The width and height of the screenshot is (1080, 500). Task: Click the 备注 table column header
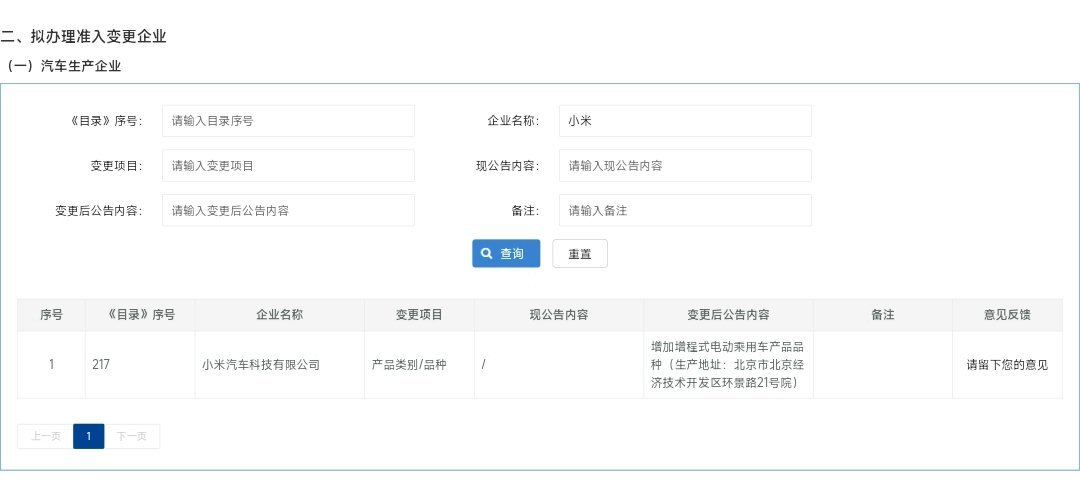click(x=883, y=315)
